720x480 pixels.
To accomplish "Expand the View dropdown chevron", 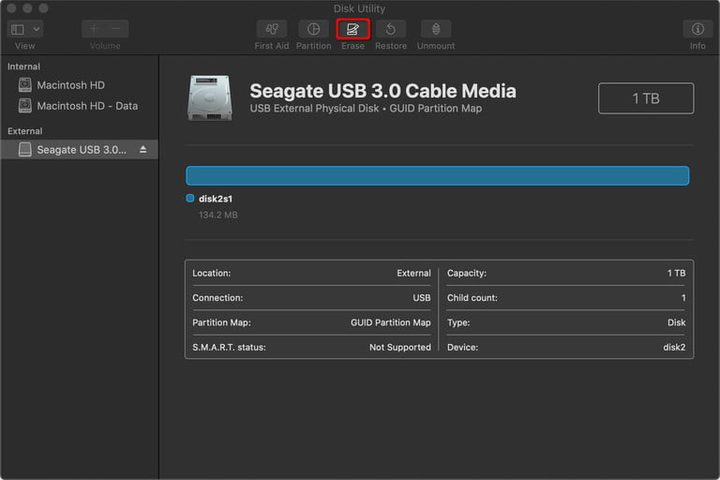I will (36, 29).
